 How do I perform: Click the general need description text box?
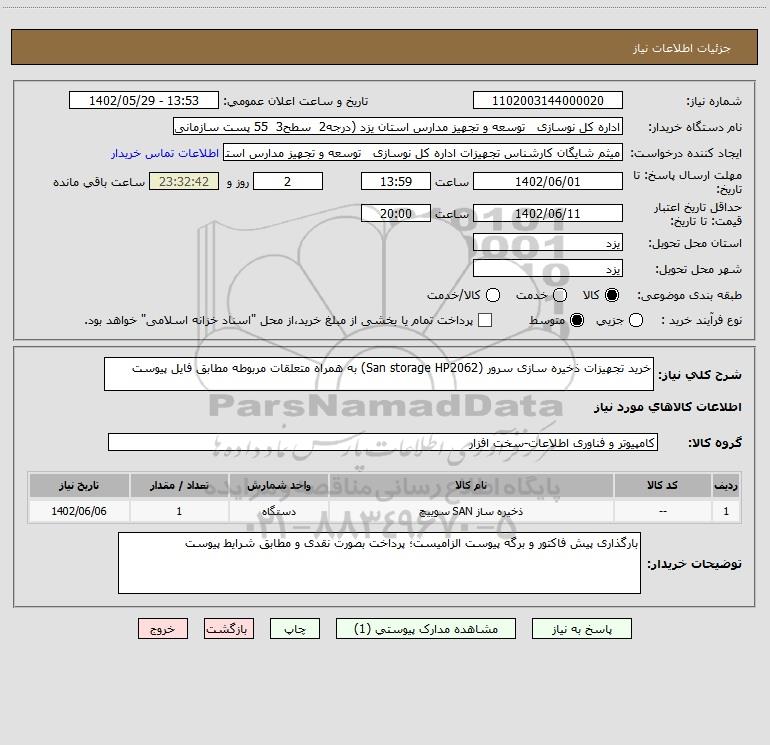379,374
